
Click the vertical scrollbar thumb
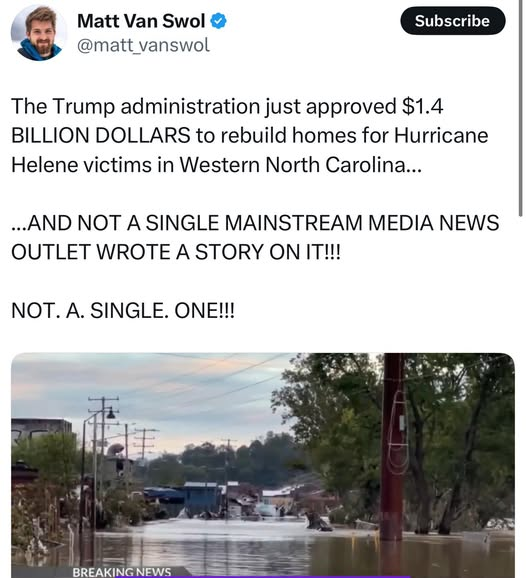520,109
